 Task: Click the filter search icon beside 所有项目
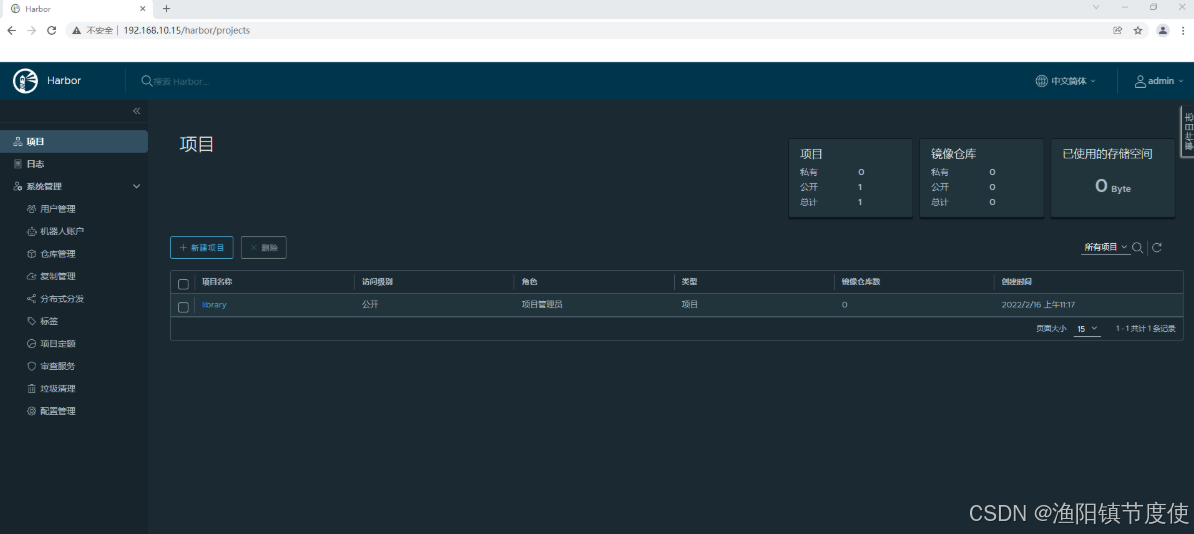(1137, 248)
